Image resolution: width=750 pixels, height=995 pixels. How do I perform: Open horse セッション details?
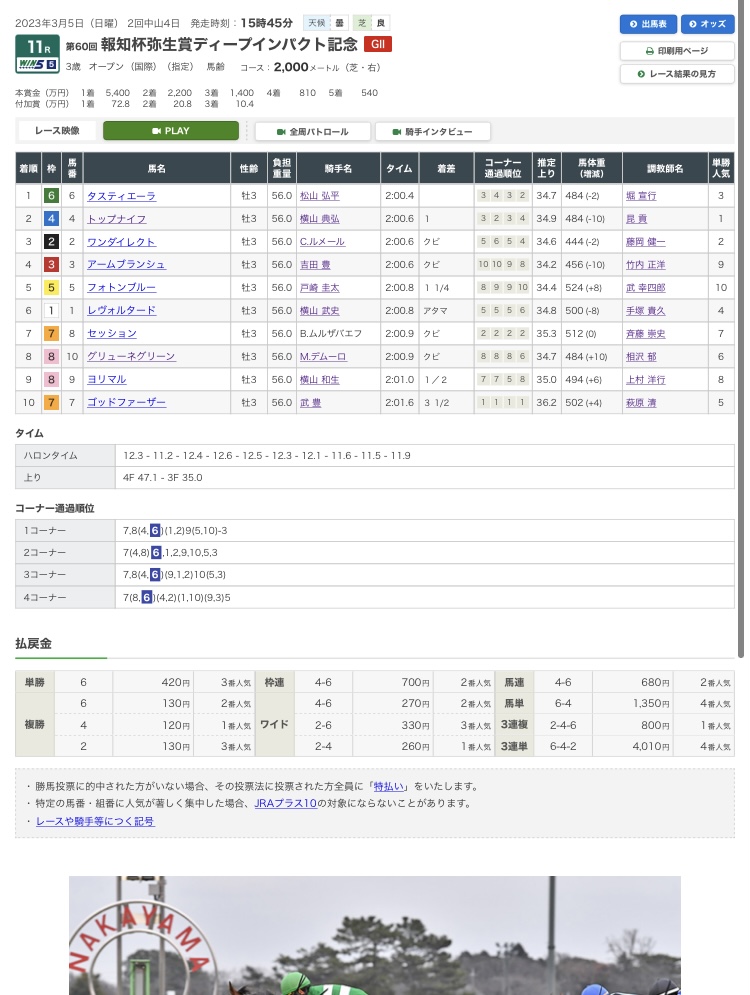tap(112, 333)
